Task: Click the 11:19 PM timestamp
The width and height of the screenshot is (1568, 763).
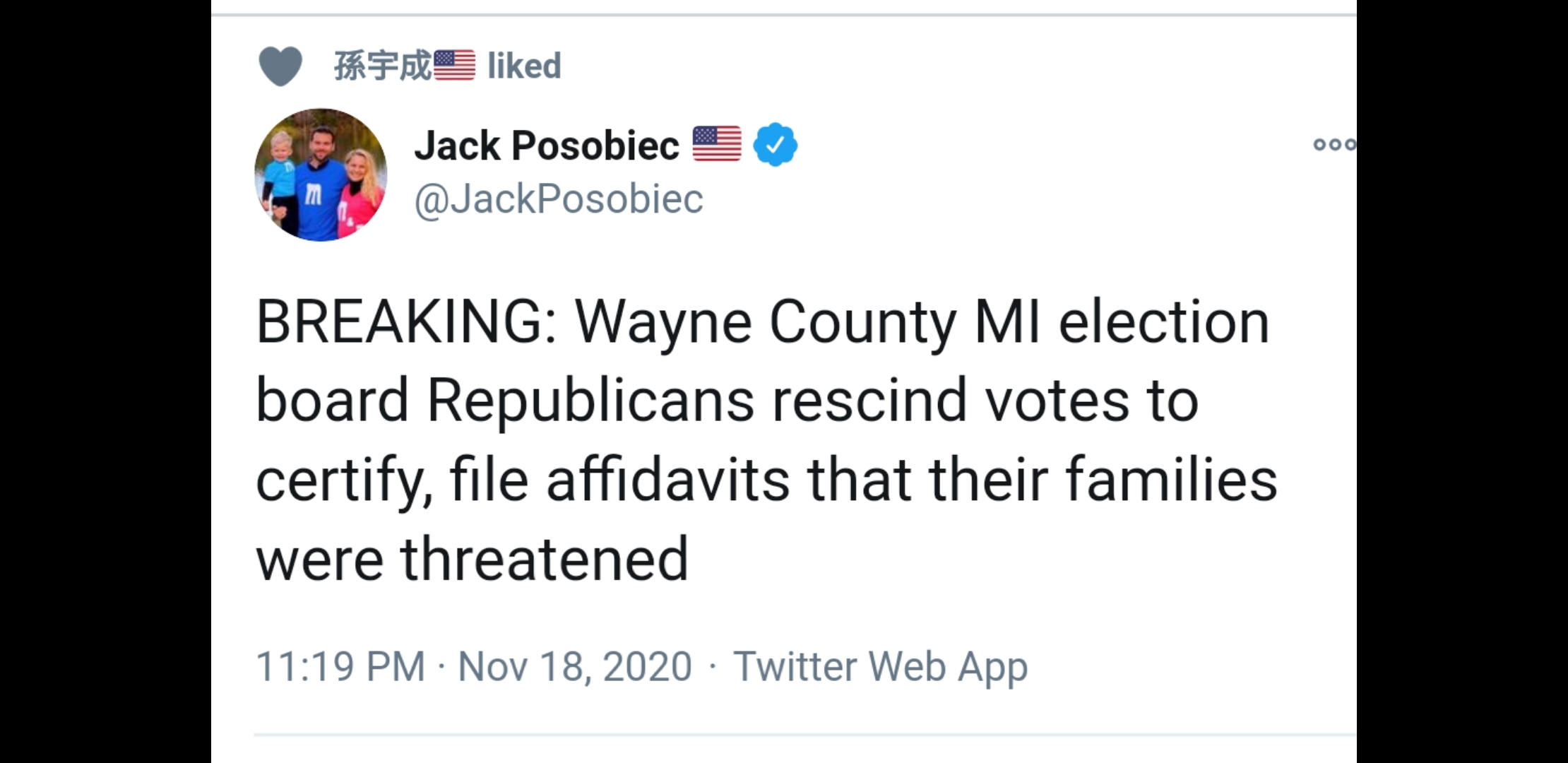Action: [340, 666]
